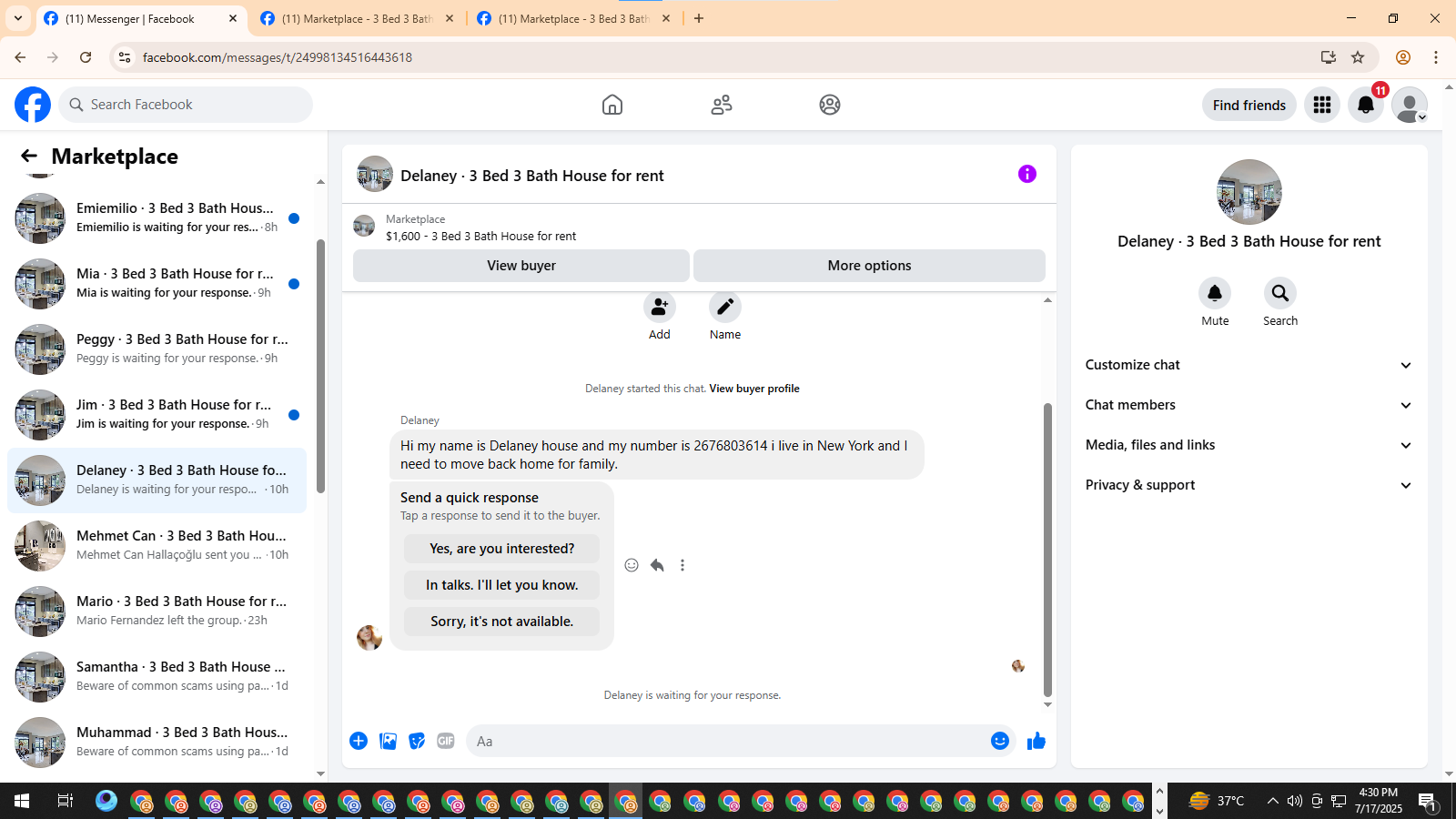The width and height of the screenshot is (1456, 819).
Task: Switch to the second Marketplace browser tab
Action: pyautogui.click(x=357, y=18)
